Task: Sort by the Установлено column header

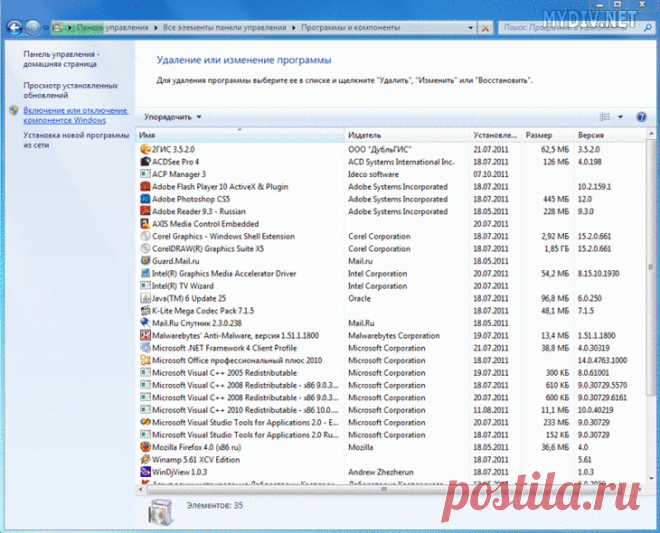Action: tap(495, 135)
